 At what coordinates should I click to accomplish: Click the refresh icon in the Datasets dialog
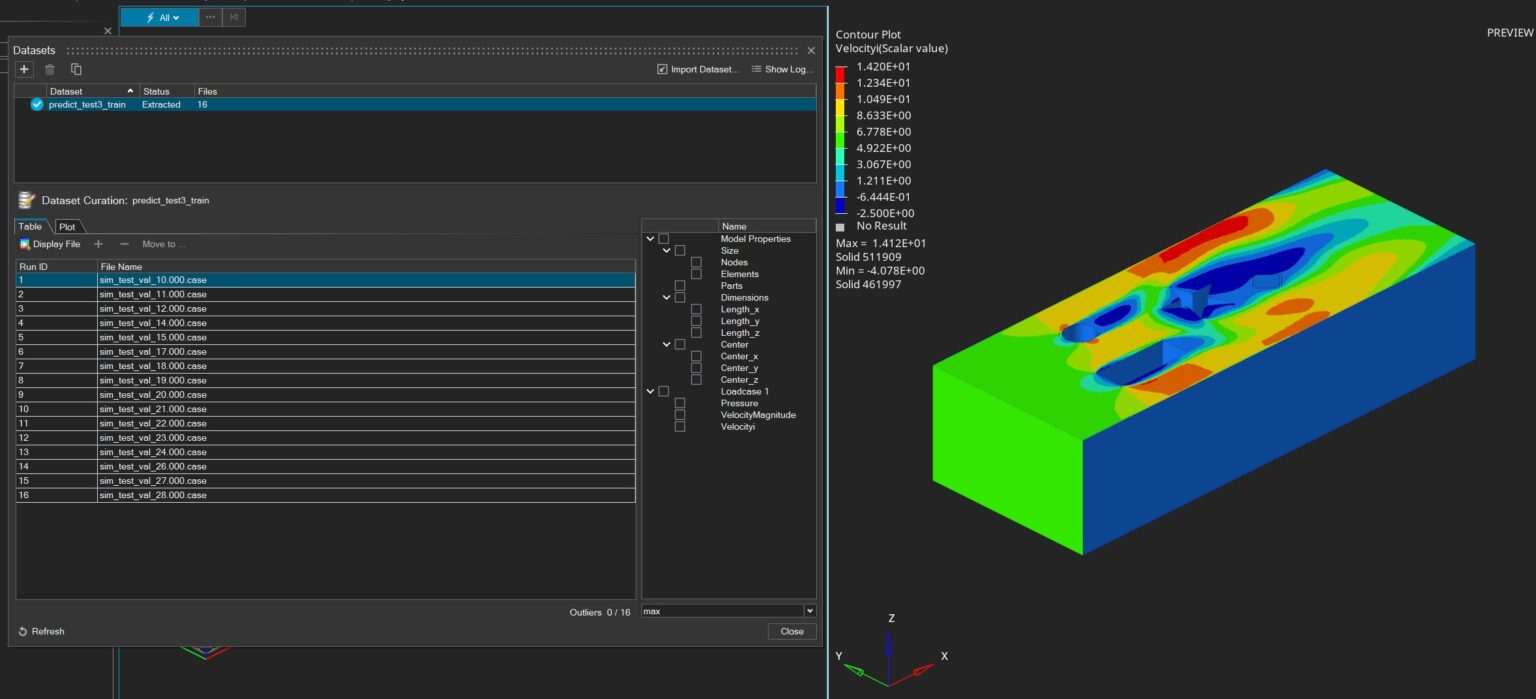[23, 631]
